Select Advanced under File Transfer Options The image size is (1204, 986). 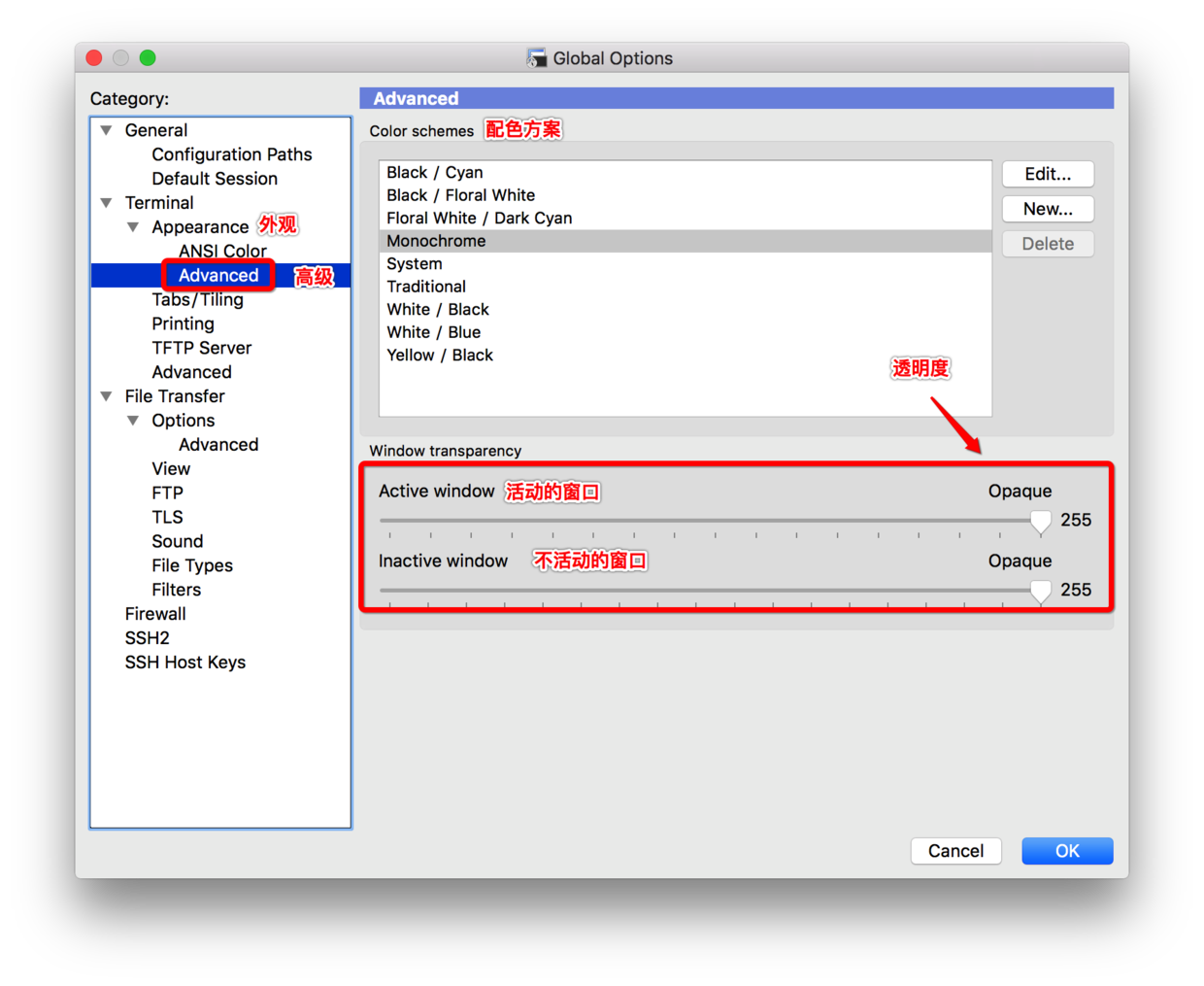pyautogui.click(x=218, y=445)
